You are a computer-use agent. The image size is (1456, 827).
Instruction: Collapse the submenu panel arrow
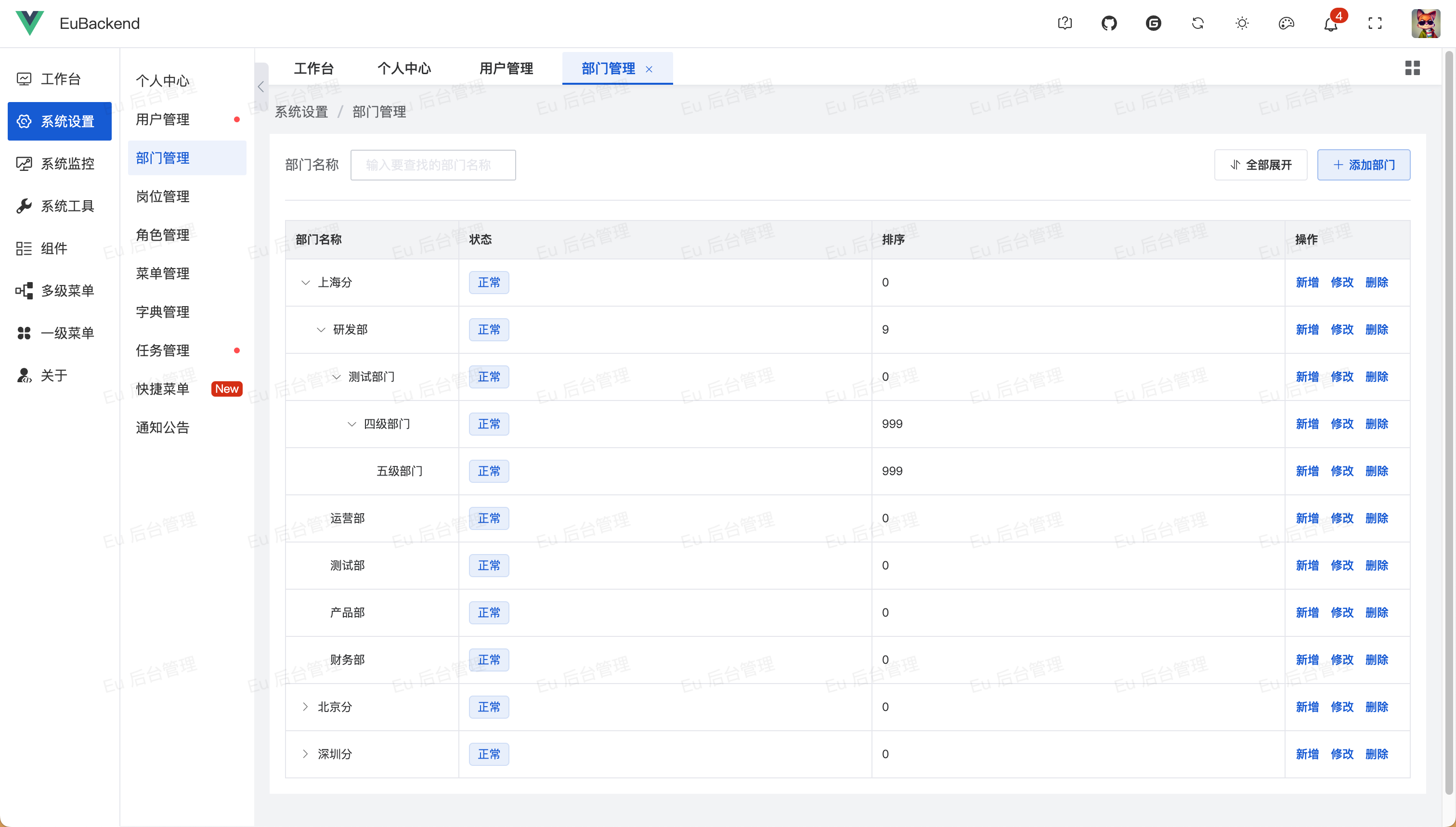point(261,87)
